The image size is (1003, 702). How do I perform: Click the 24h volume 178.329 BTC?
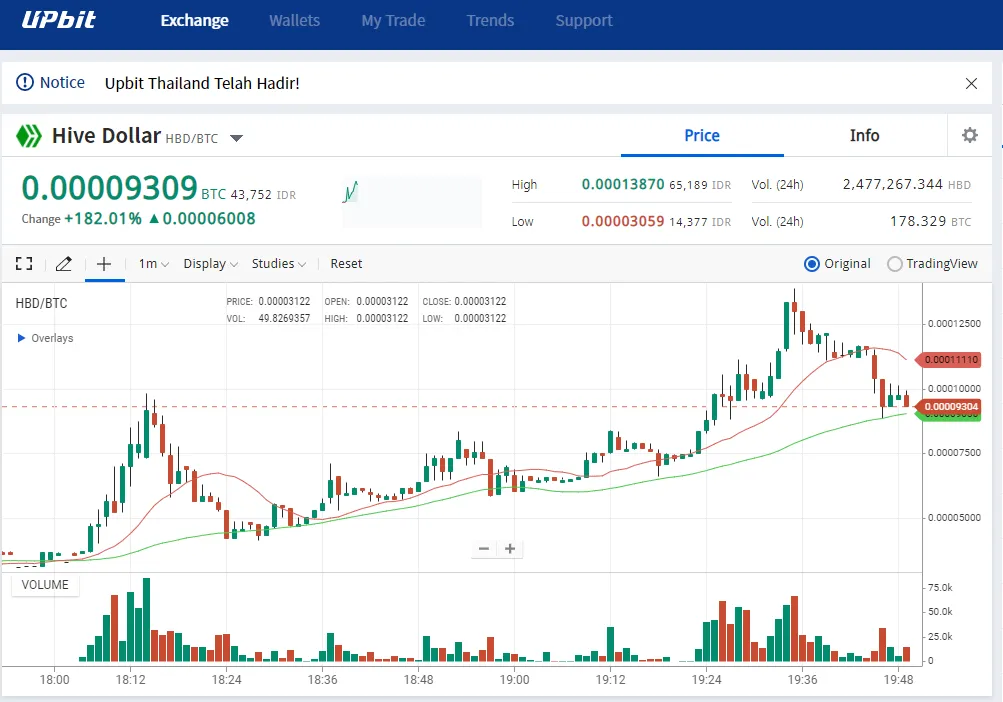(x=930, y=221)
